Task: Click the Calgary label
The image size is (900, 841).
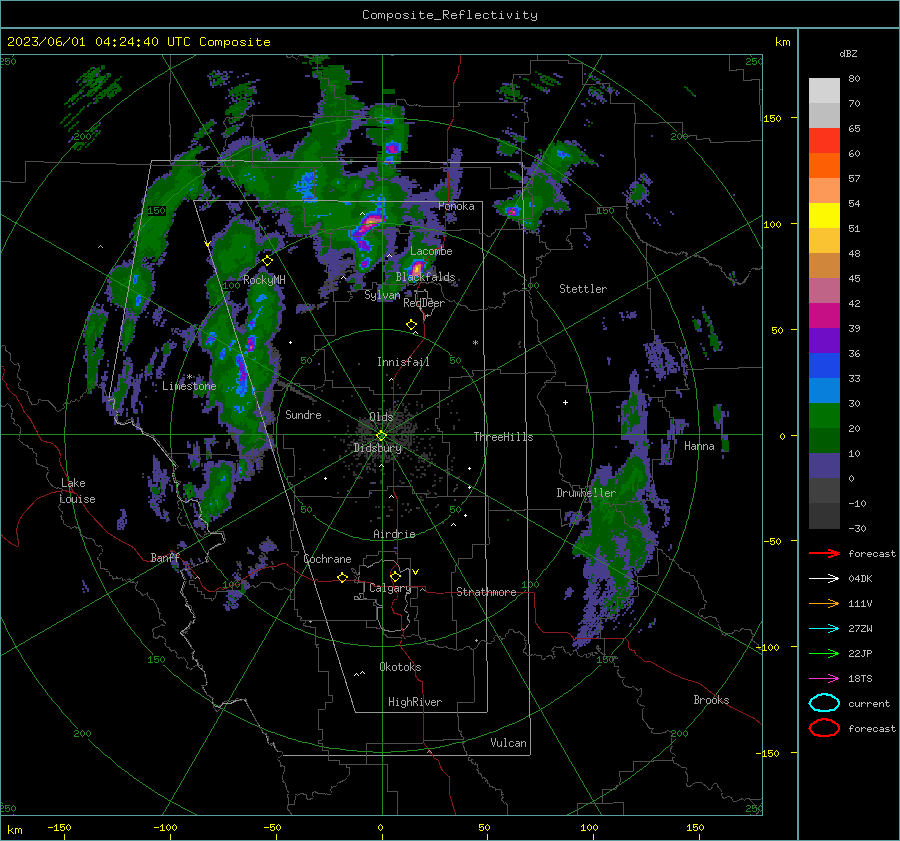Action: pyautogui.click(x=390, y=588)
